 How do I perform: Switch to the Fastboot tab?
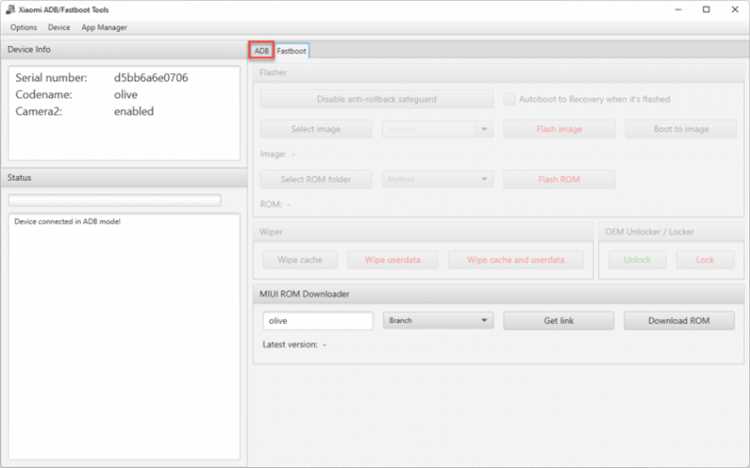pos(291,51)
